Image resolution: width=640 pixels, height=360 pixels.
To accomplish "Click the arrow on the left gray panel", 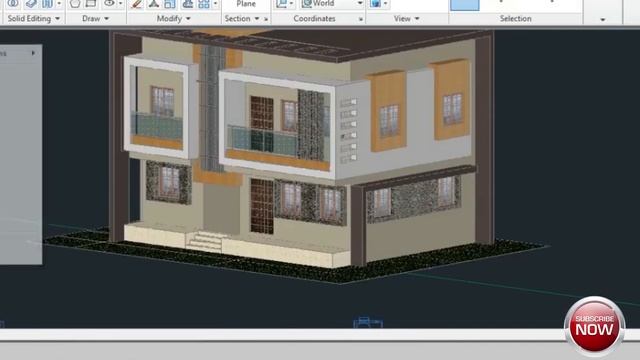I will [x=33, y=53].
